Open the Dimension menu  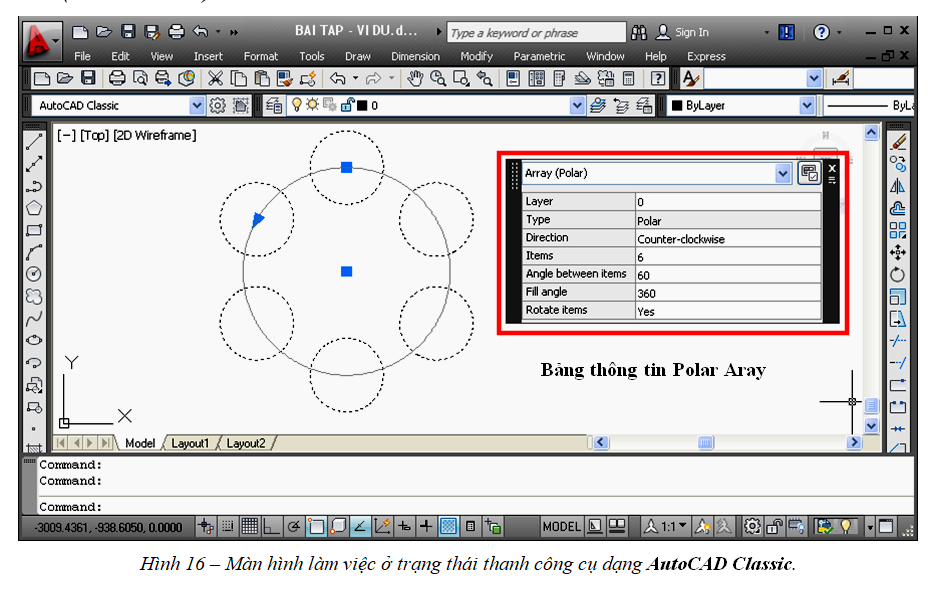415,56
